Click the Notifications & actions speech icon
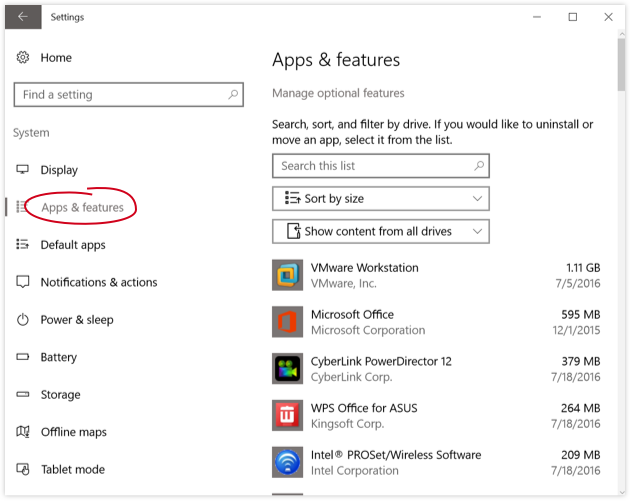This screenshot has width=630, height=501. [x=22, y=282]
